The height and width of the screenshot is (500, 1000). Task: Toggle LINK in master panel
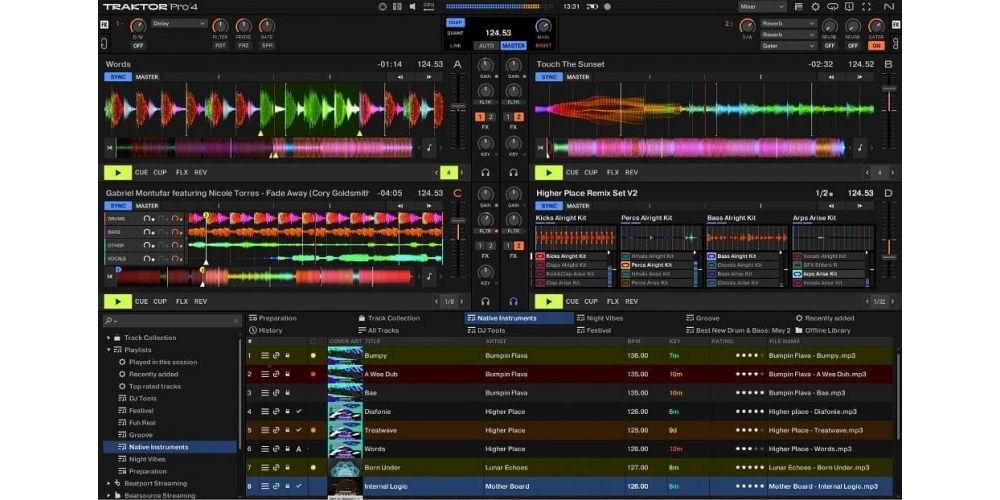(x=455, y=46)
